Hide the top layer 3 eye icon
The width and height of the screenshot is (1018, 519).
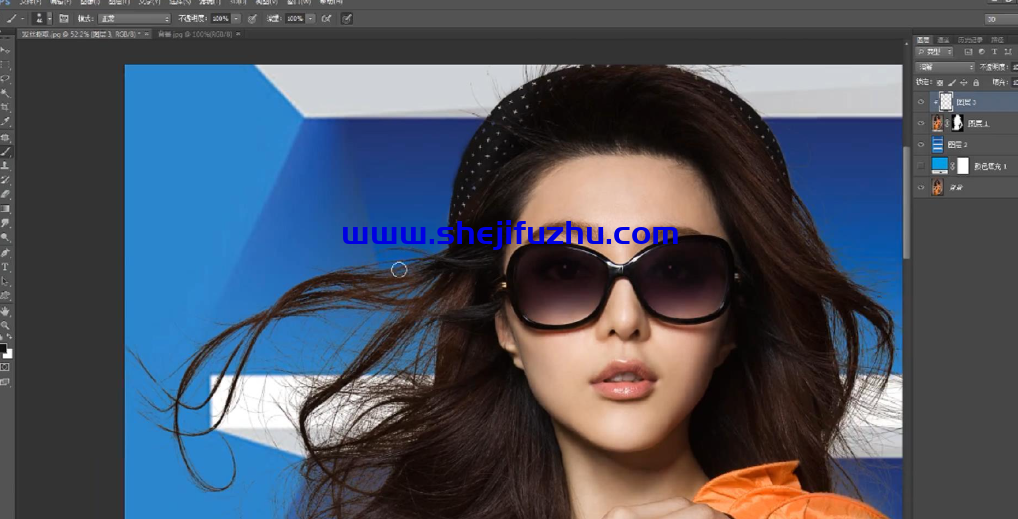(x=921, y=101)
